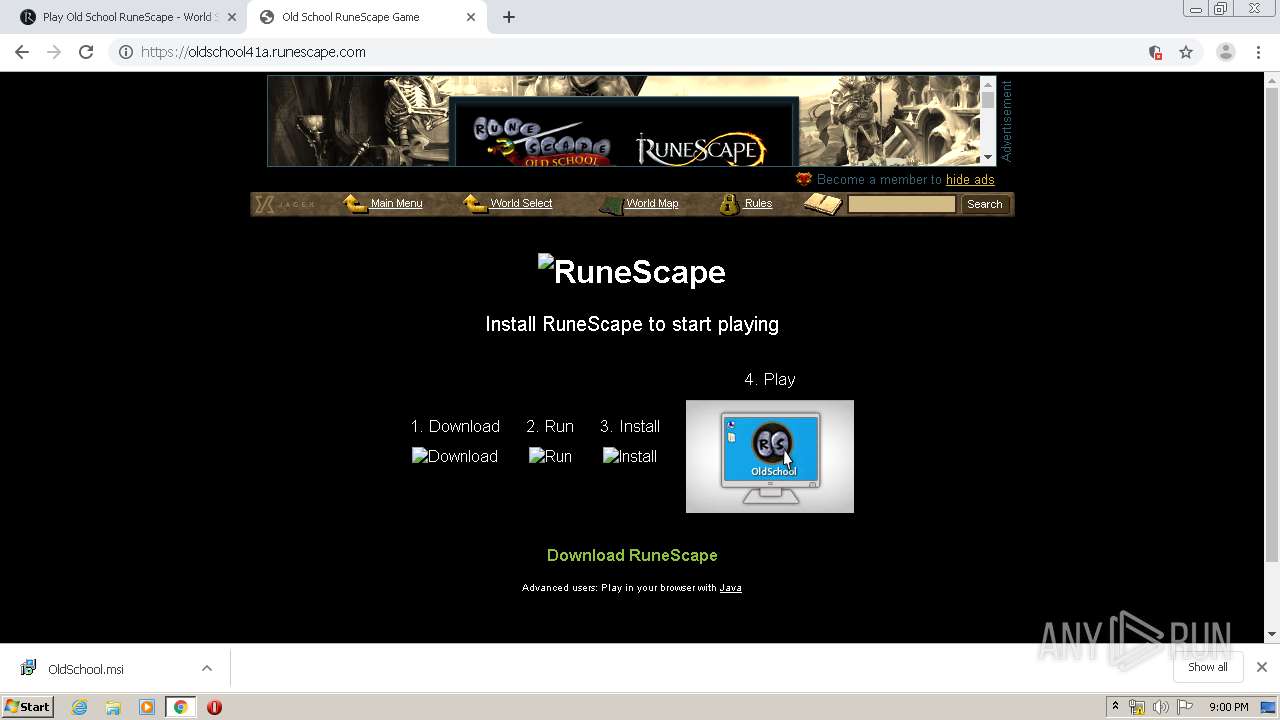The width and height of the screenshot is (1280, 720).
Task: Open a new browser tab
Action: (508, 17)
